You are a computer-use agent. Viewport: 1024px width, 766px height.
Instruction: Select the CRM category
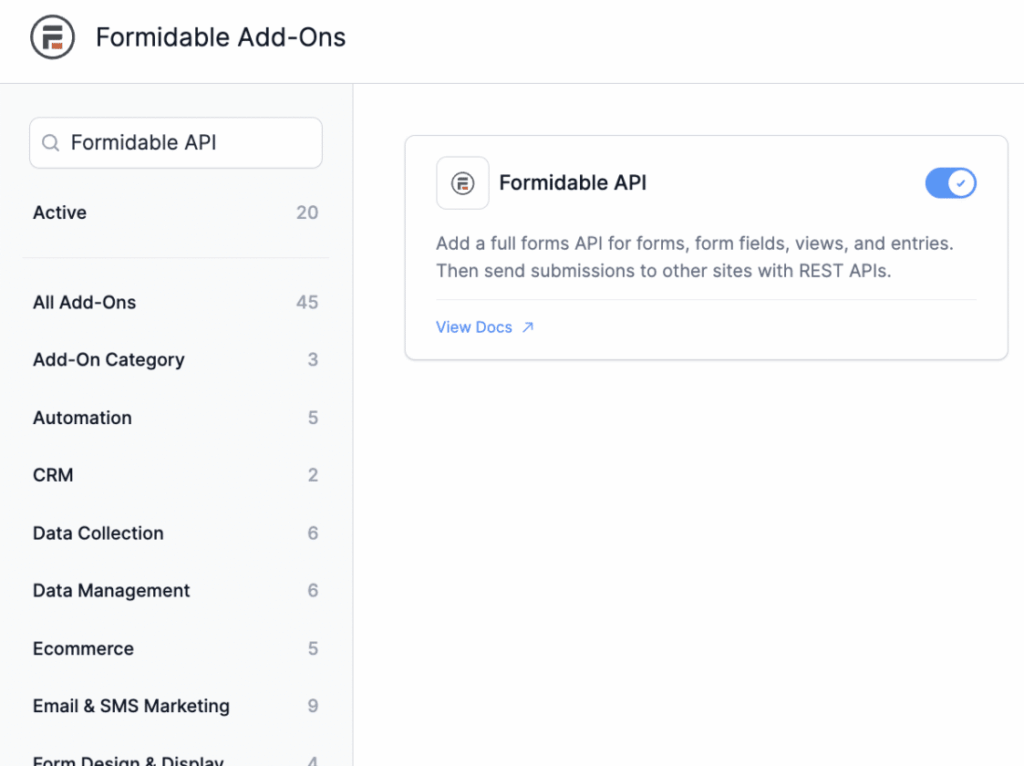(x=176, y=475)
